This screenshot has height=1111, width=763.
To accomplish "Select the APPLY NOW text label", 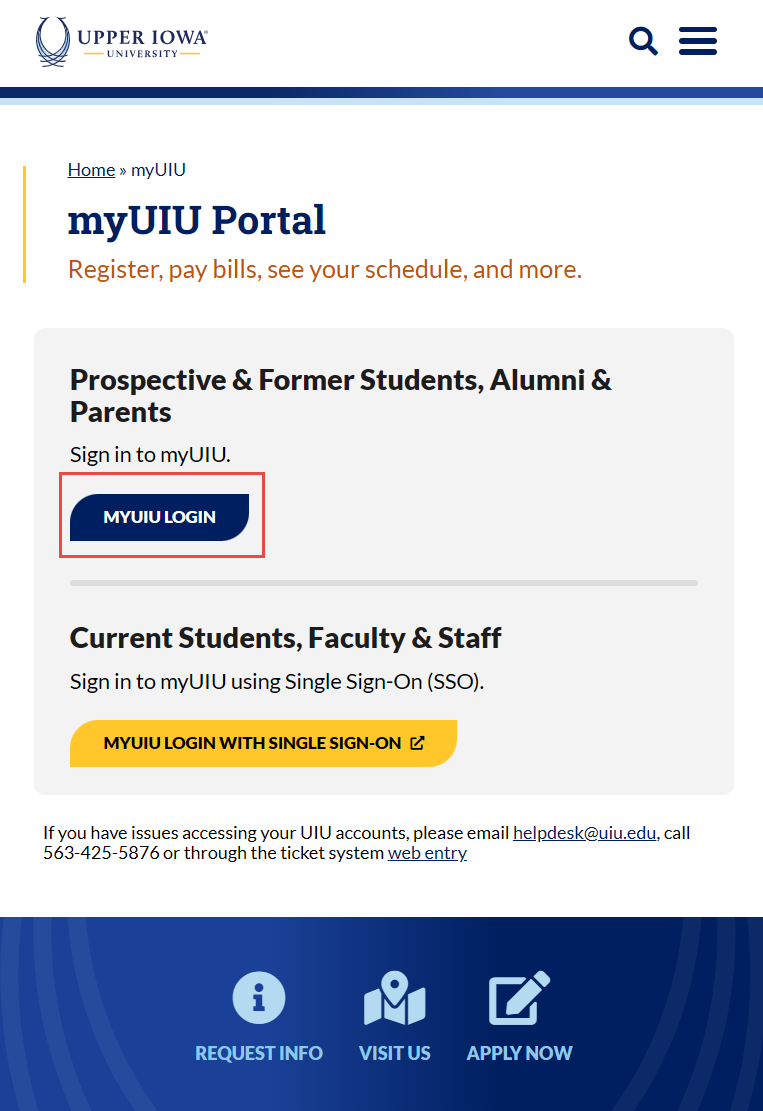I will [519, 1053].
